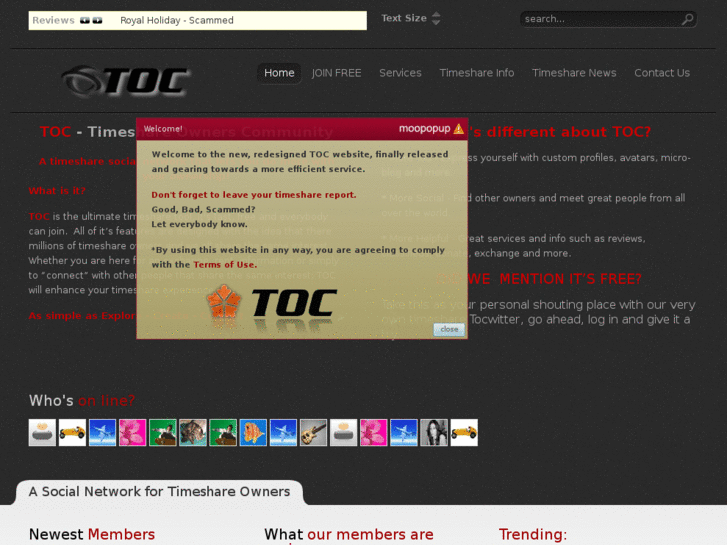Open the Services menu

click(400, 73)
